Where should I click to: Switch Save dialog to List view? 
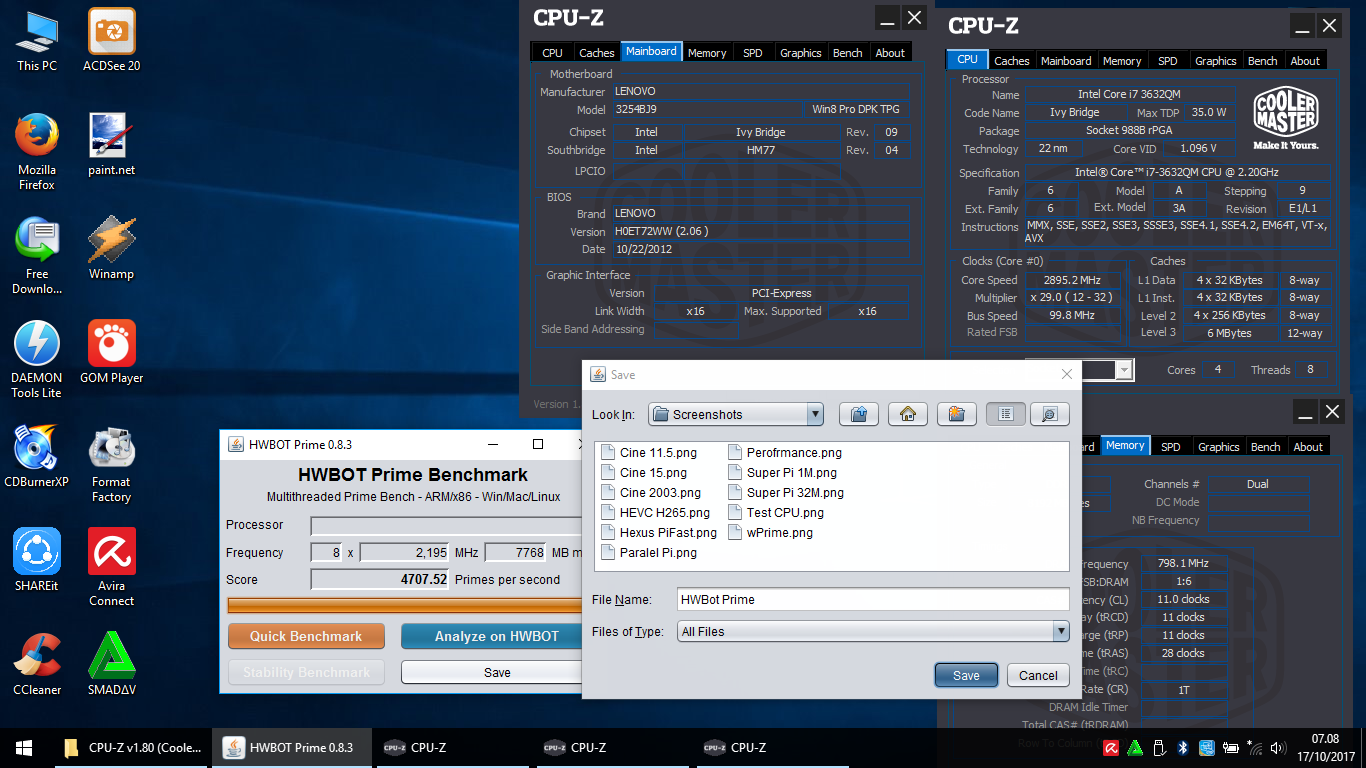tap(1006, 414)
